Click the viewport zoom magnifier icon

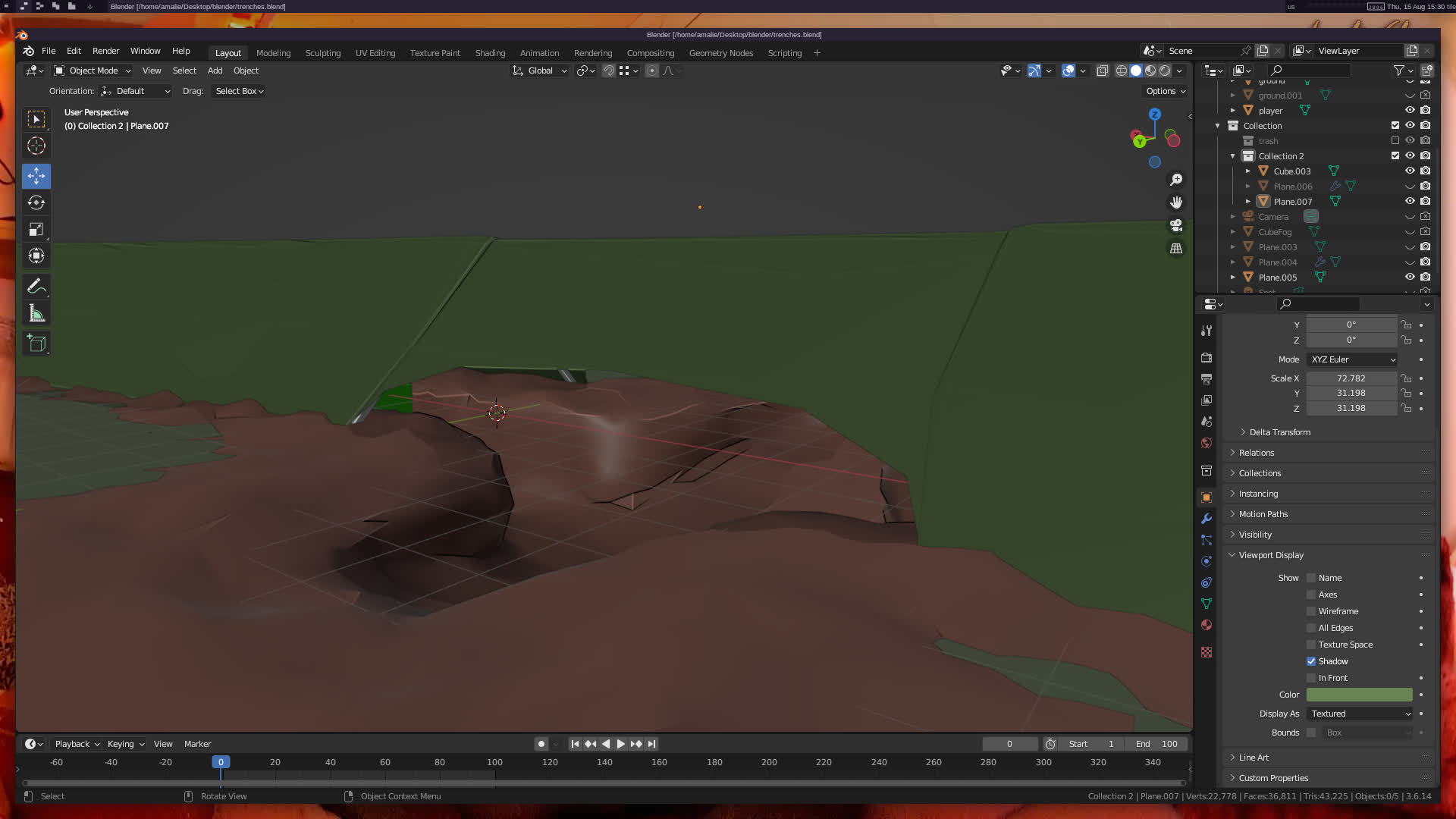[x=1176, y=180]
